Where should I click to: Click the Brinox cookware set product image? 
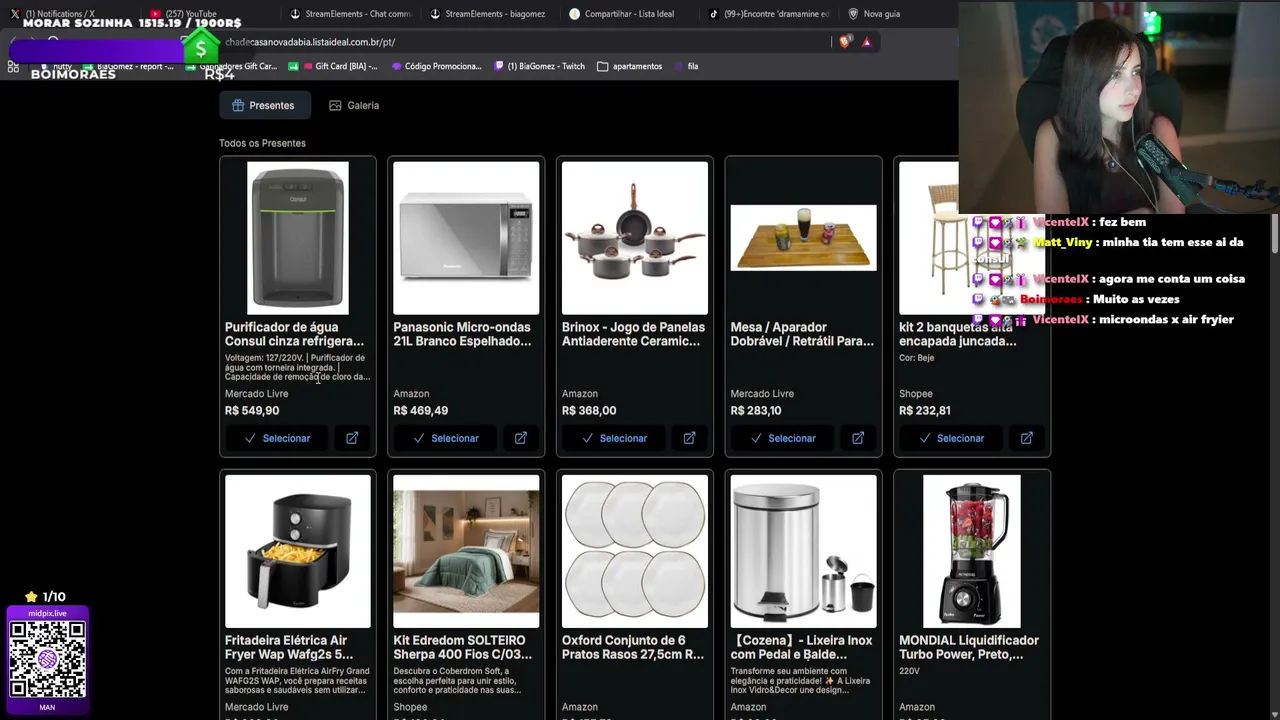tap(635, 238)
